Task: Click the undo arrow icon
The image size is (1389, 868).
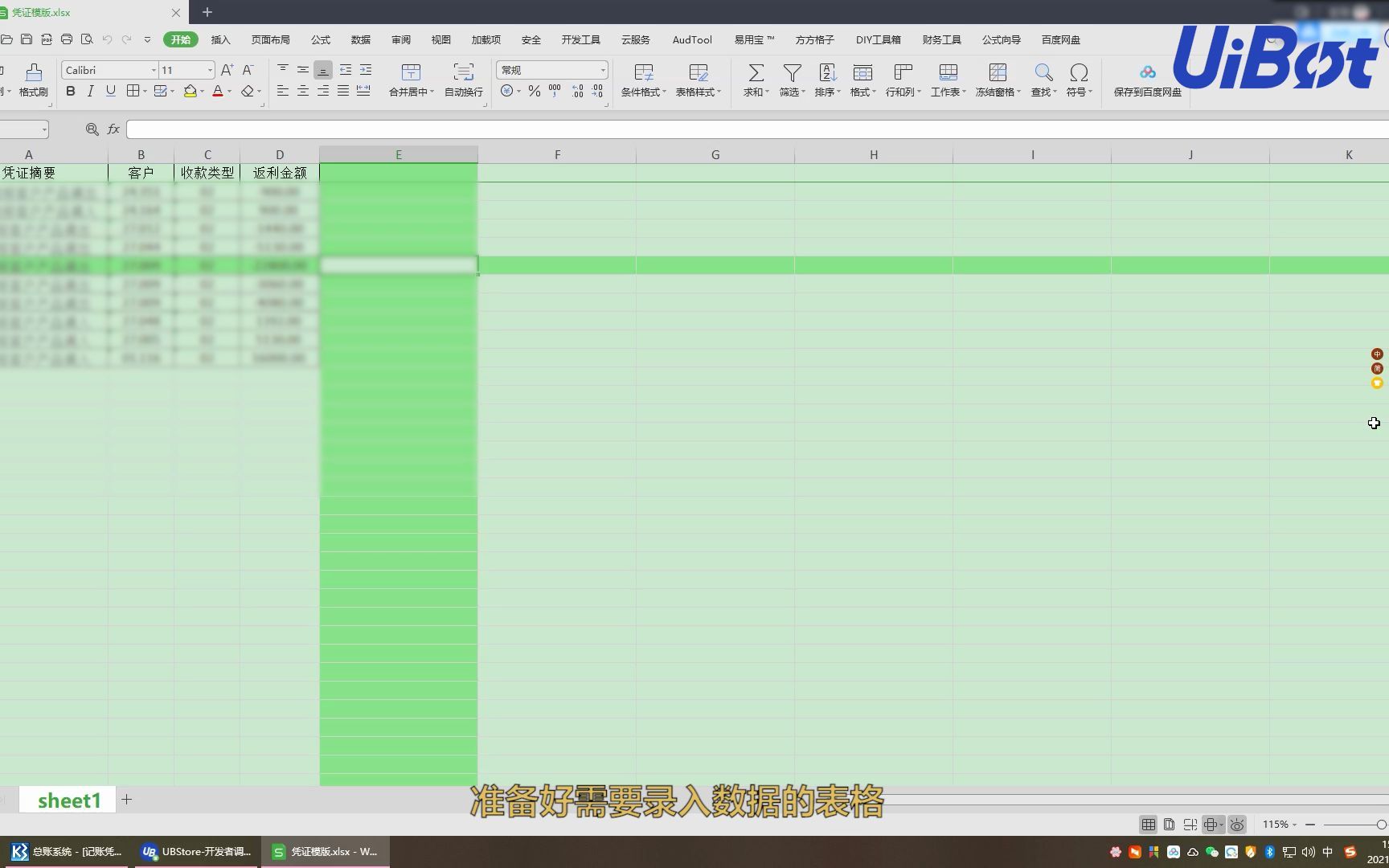Action: [x=107, y=39]
